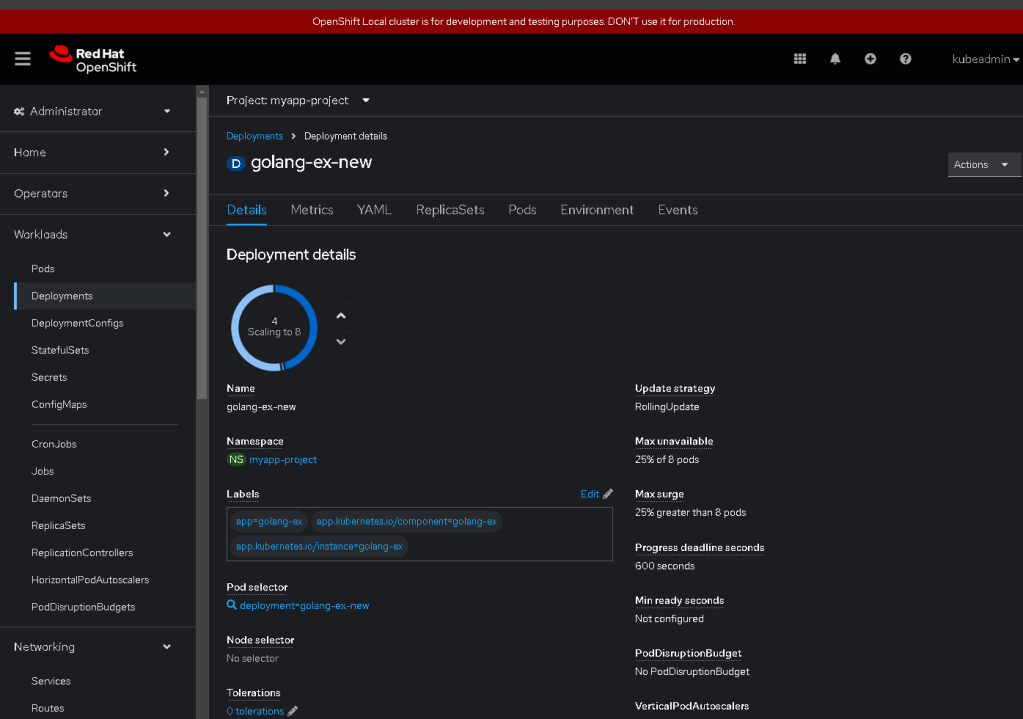Open Jobs in the sidebar

(42, 471)
